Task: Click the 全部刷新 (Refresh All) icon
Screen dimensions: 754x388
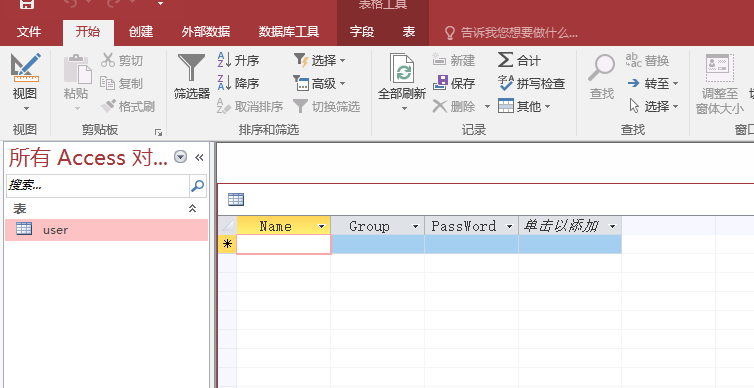Action: click(x=402, y=68)
